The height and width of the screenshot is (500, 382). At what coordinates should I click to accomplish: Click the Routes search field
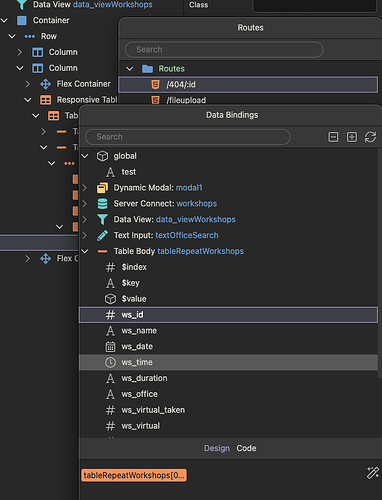[x=224, y=50]
